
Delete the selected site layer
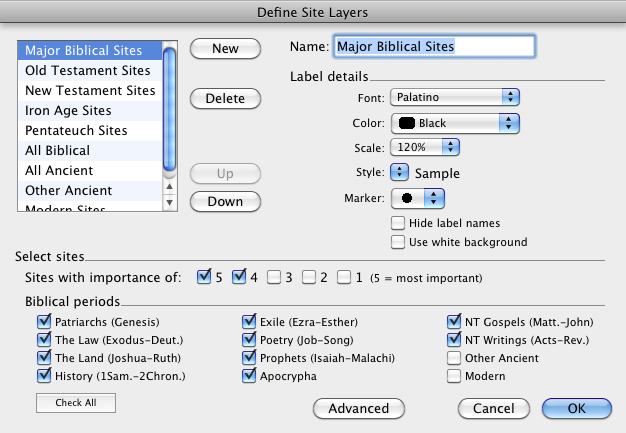point(225,98)
